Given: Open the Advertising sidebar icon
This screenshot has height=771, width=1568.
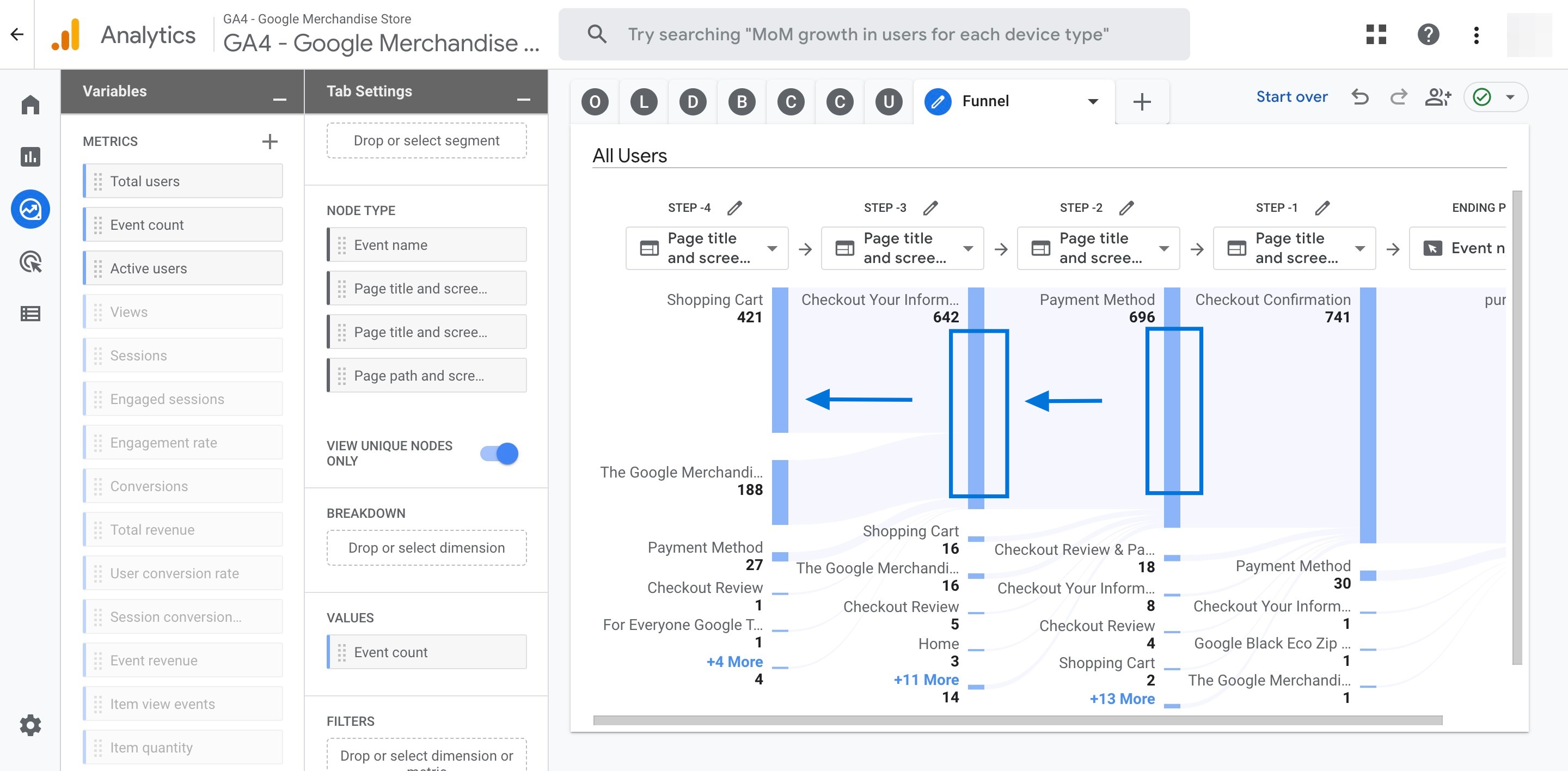Looking at the screenshot, I should [x=30, y=262].
